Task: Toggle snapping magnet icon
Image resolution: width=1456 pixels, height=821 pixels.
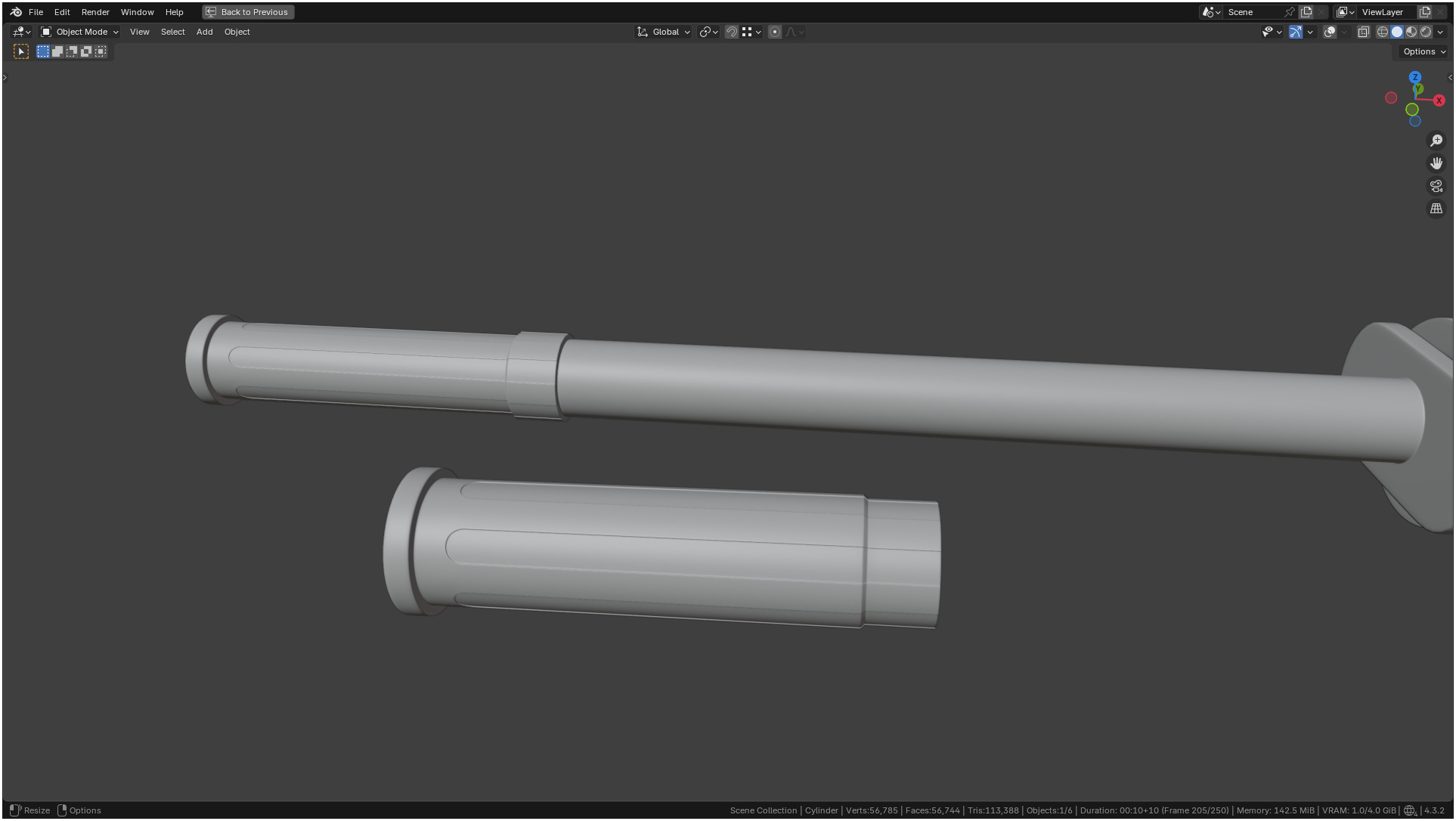Action: [x=731, y=32]
